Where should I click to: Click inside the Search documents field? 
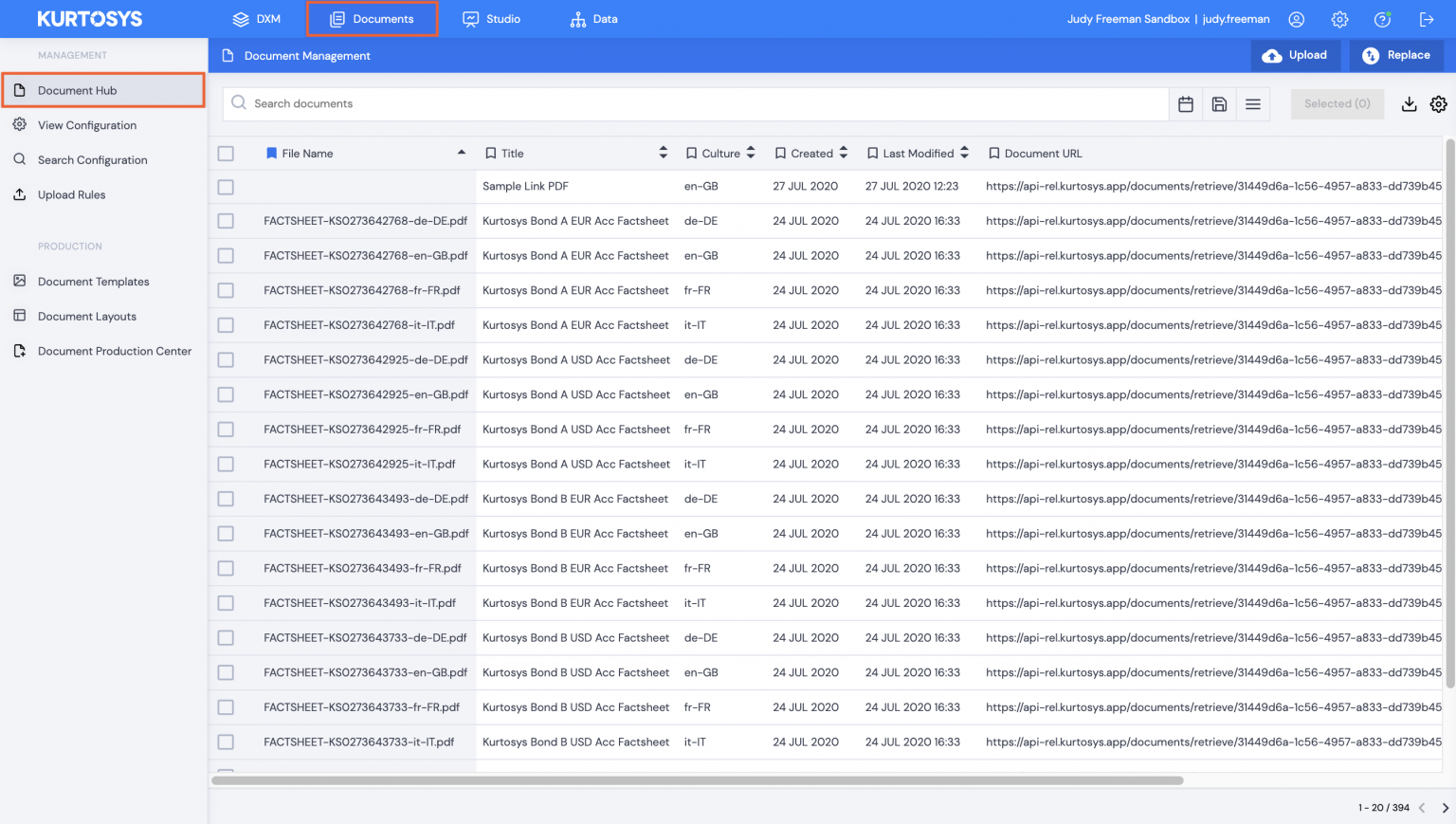(664, 103)
